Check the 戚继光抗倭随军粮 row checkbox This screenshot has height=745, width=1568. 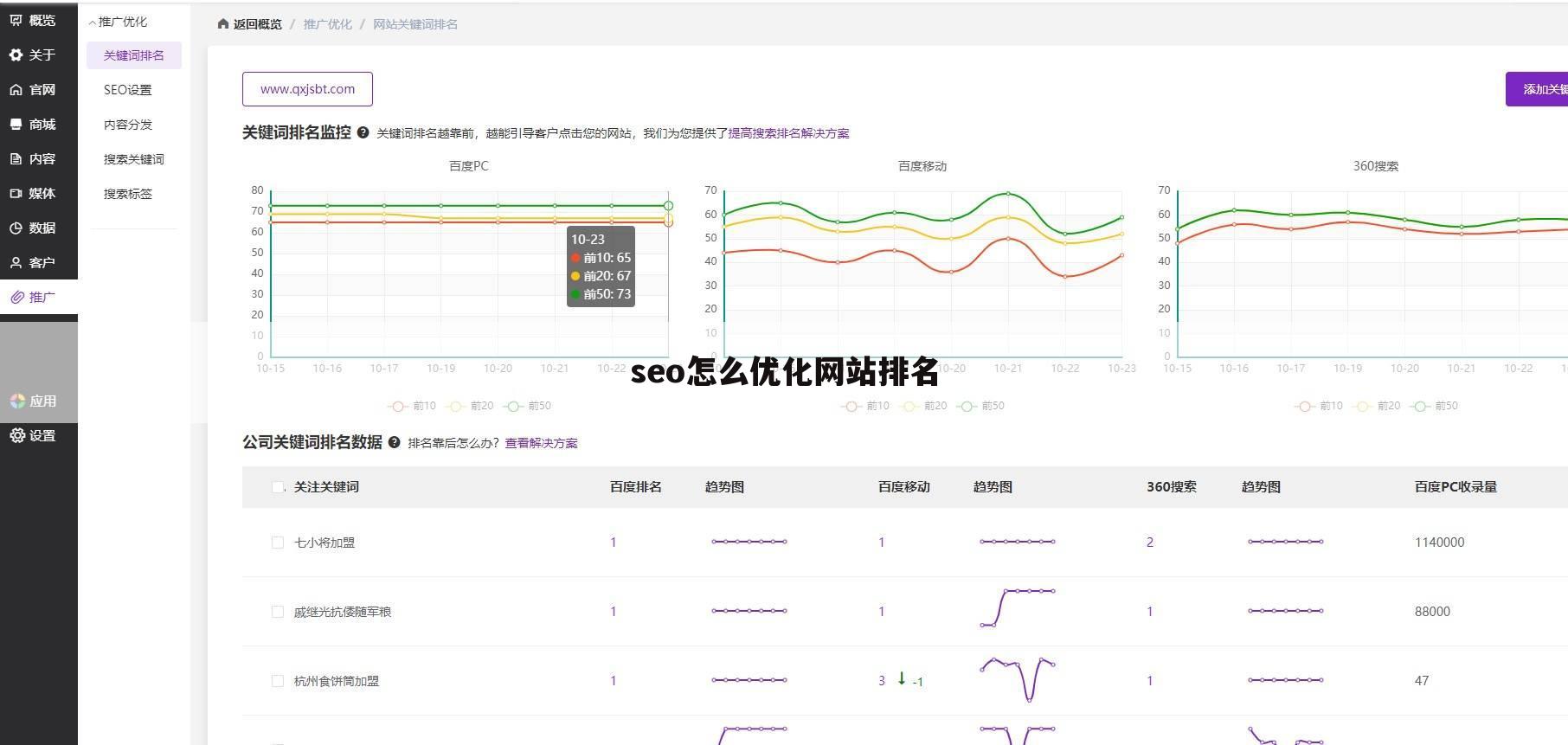pos(278,612)
